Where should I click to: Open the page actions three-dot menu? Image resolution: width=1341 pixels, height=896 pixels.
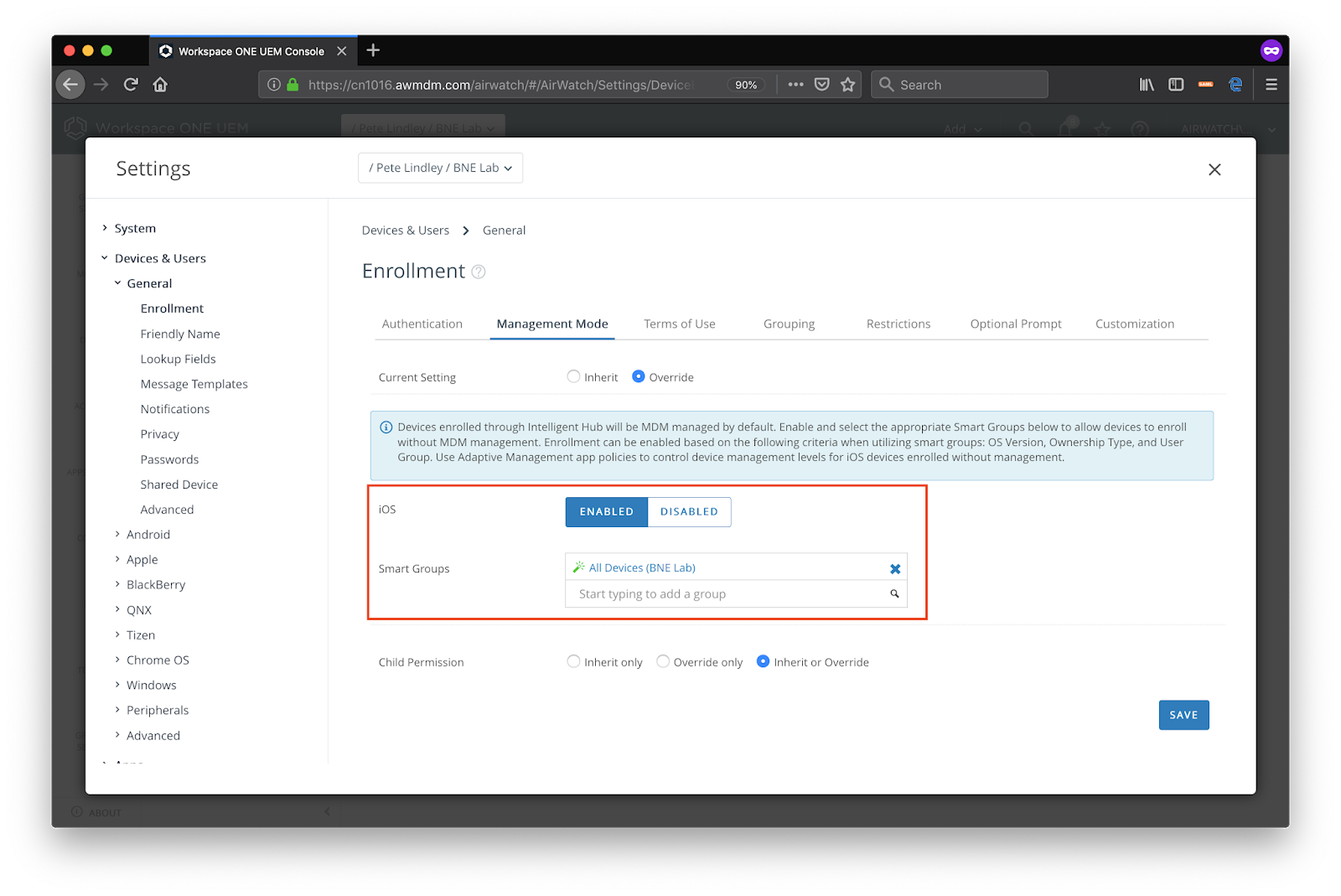click(795, 85)
